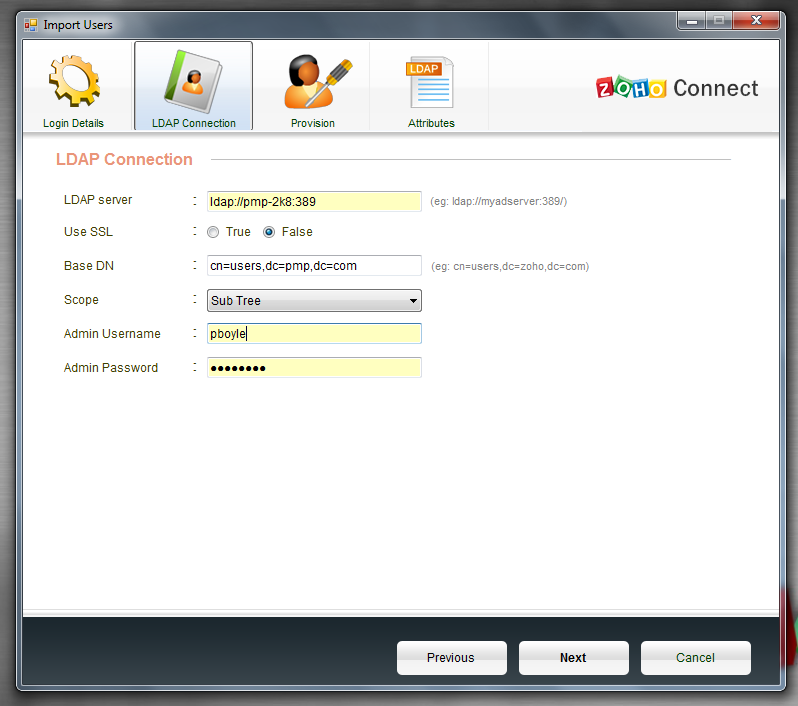Click the 'LDAP server' label
Image resolution: width=798 pixels, height=706 pixels.
98,200
